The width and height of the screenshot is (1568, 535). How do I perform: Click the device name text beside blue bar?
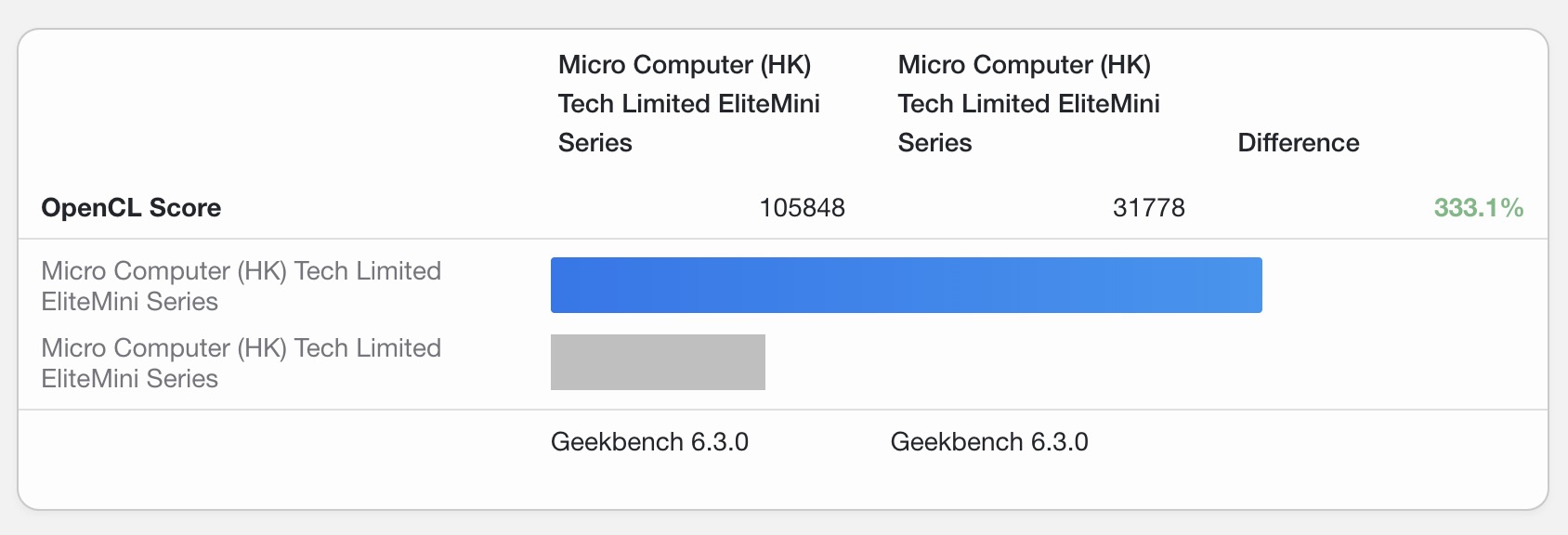(241, 286)
